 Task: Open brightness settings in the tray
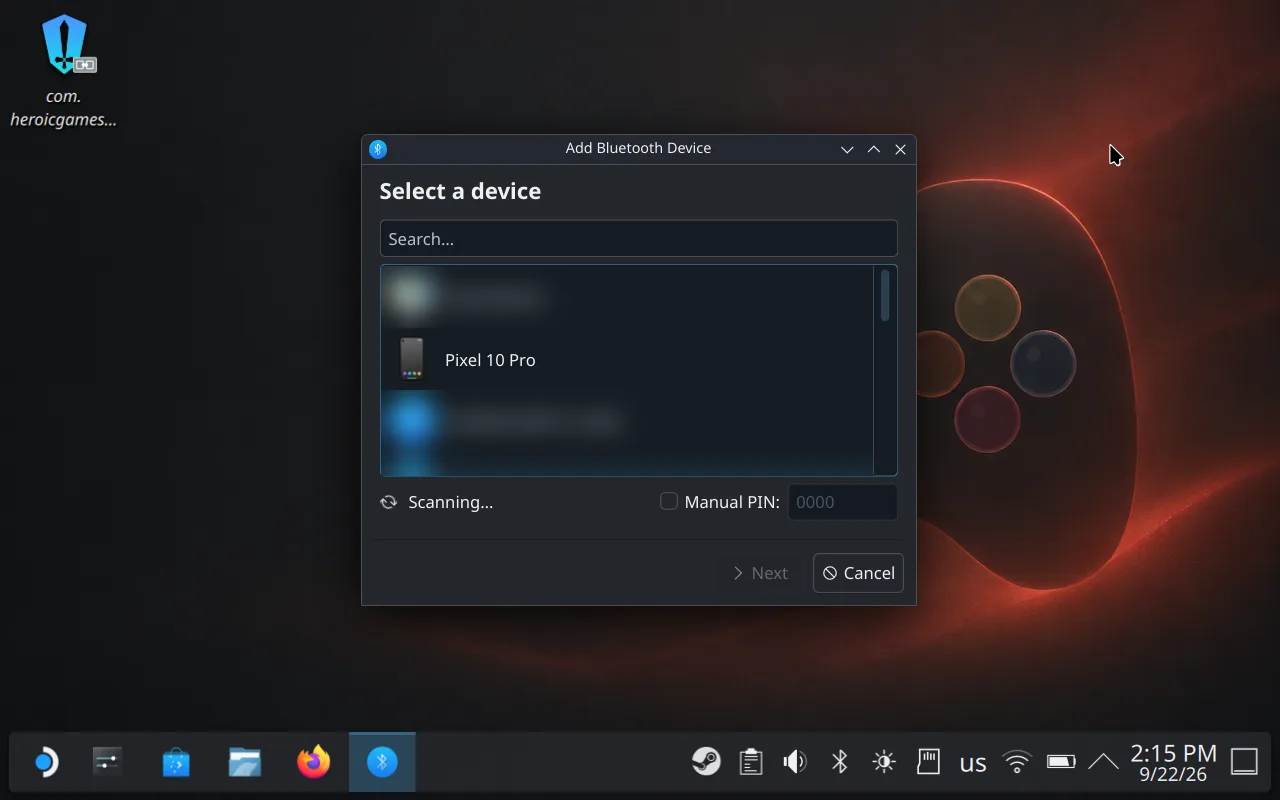coord(884,762)
